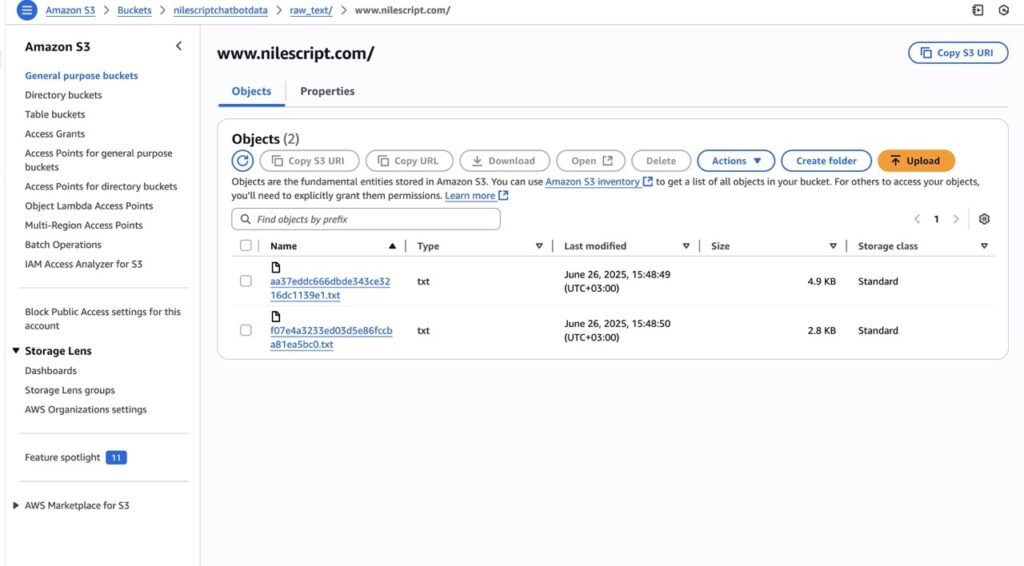Click the Find objects by prefix field
Screen dimensions: 1024x566
[366, 219]
